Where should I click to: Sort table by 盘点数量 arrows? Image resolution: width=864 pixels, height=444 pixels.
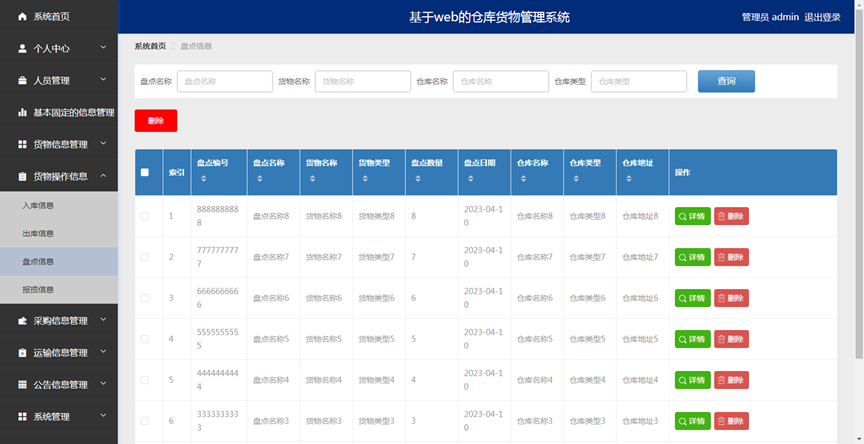coord(418,178)
